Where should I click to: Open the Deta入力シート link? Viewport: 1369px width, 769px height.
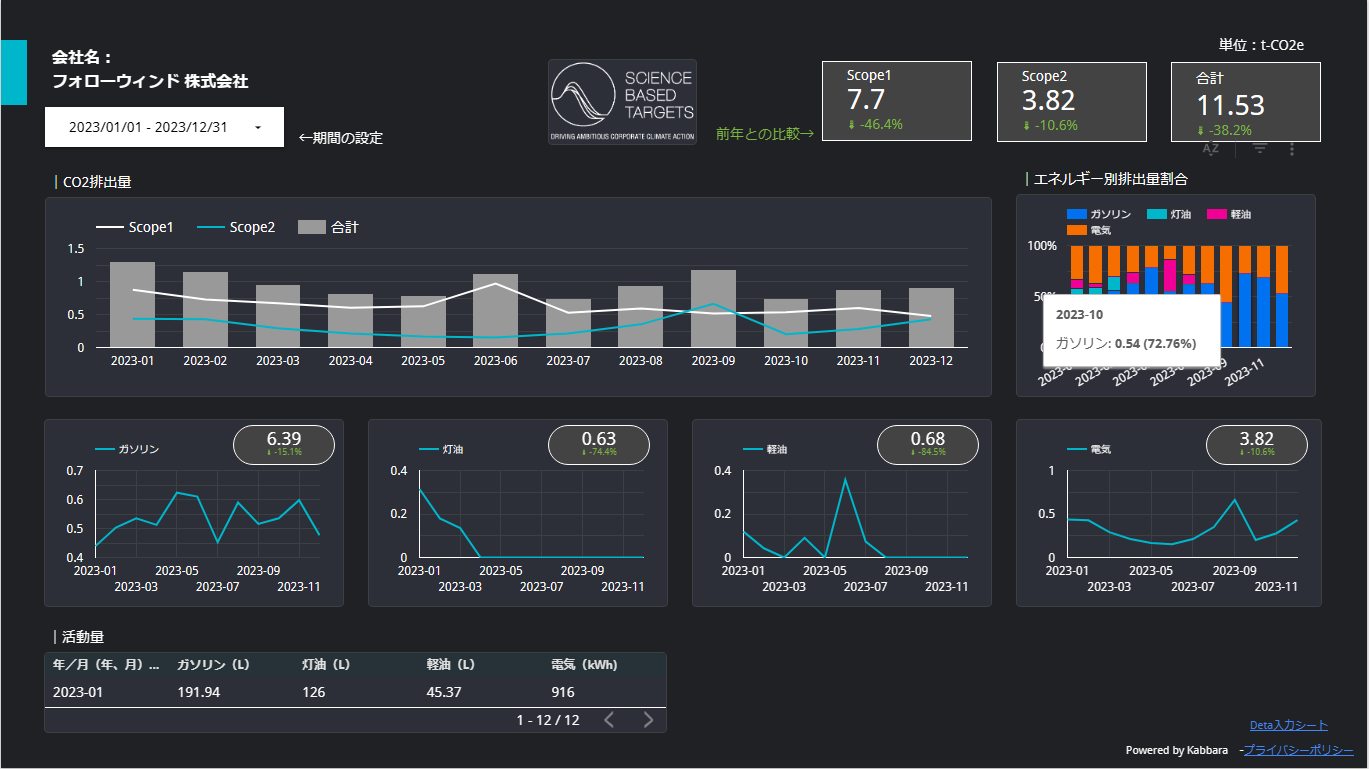(1288, 725)
